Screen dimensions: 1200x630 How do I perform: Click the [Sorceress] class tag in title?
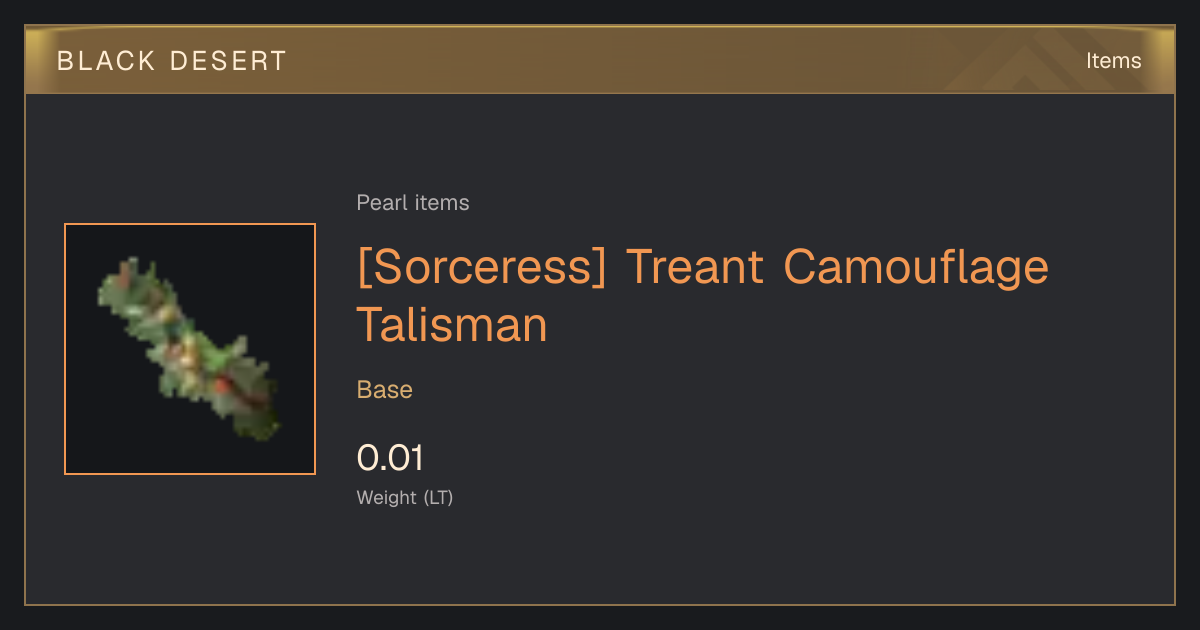(482, 267)
